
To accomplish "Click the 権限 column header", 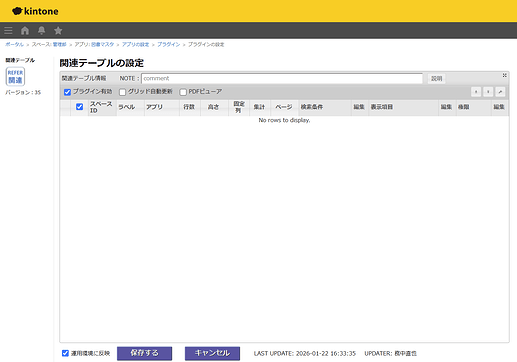I will pos(473,107).
